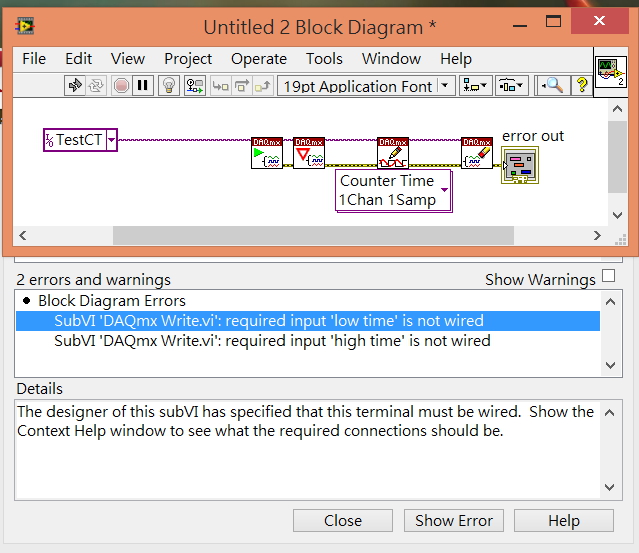The width and height of the screenshot is (639, 553).
Task: Select the DAQmx Start Task node
Action: pyautogui.click(x=267, y=153)
